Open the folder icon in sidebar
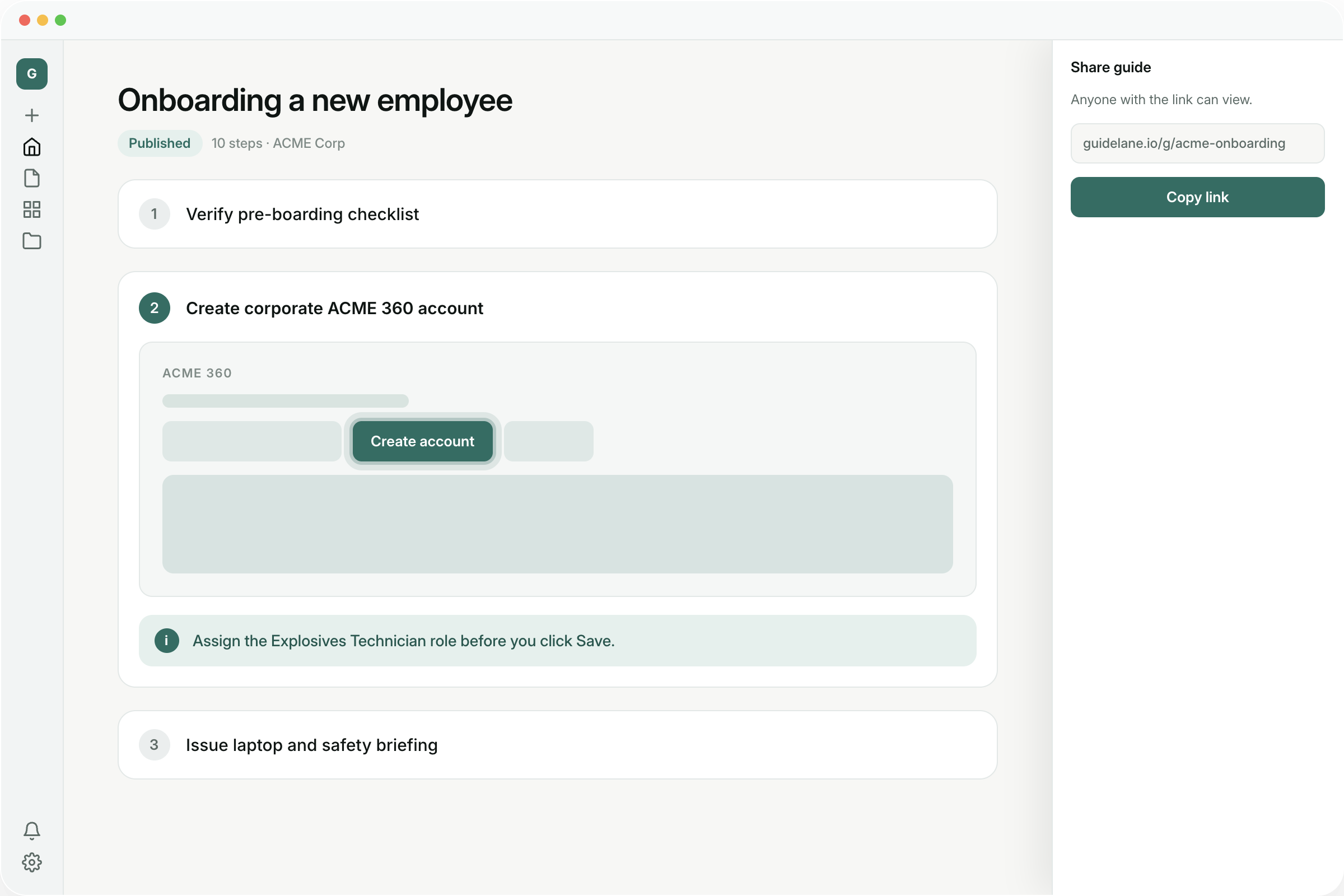 (32, 241)
